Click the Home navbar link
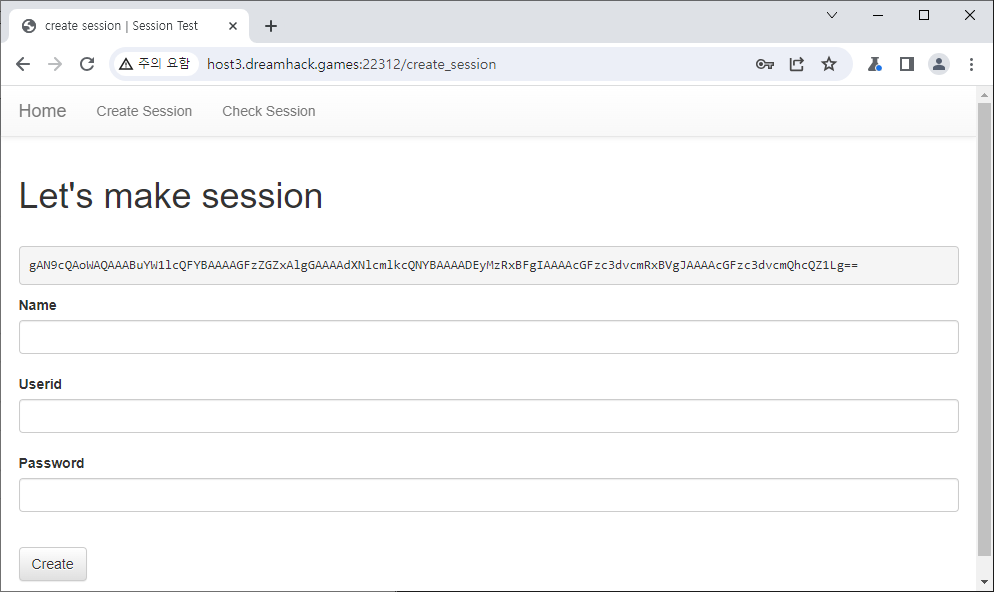Image resolution: width=994 pixels, height=592 pixels. pos(42,111)
